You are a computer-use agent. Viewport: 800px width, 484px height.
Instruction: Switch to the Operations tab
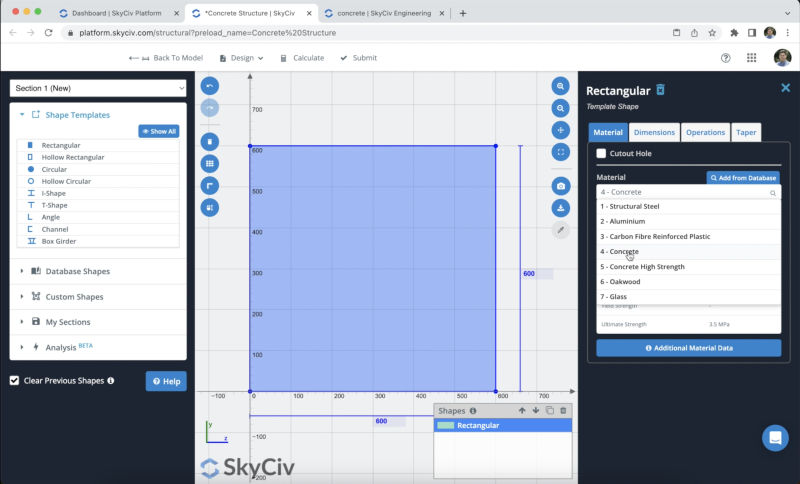click(705, 132)
